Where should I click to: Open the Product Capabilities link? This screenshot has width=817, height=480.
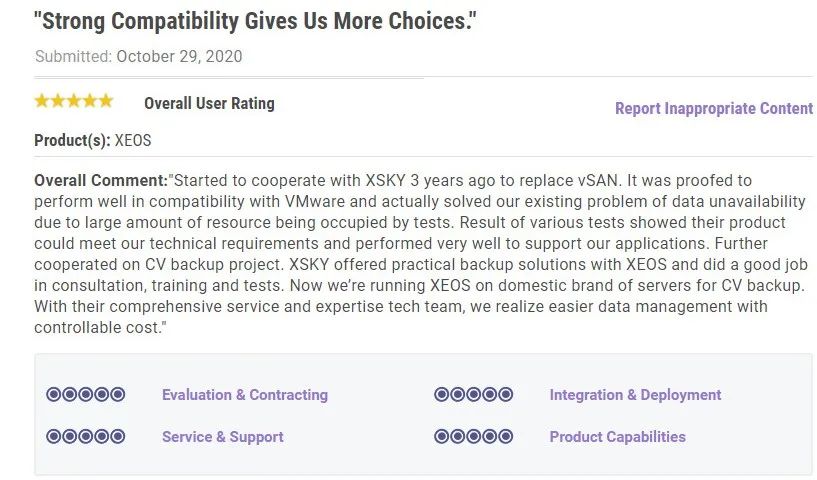[617, 437]
